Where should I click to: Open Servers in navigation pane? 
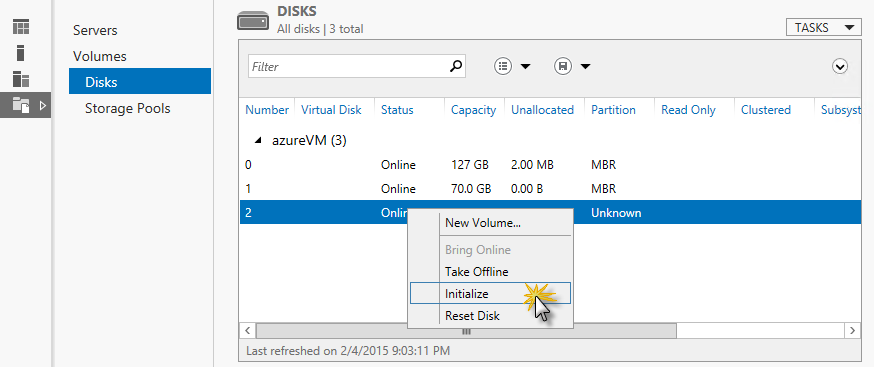95,30
